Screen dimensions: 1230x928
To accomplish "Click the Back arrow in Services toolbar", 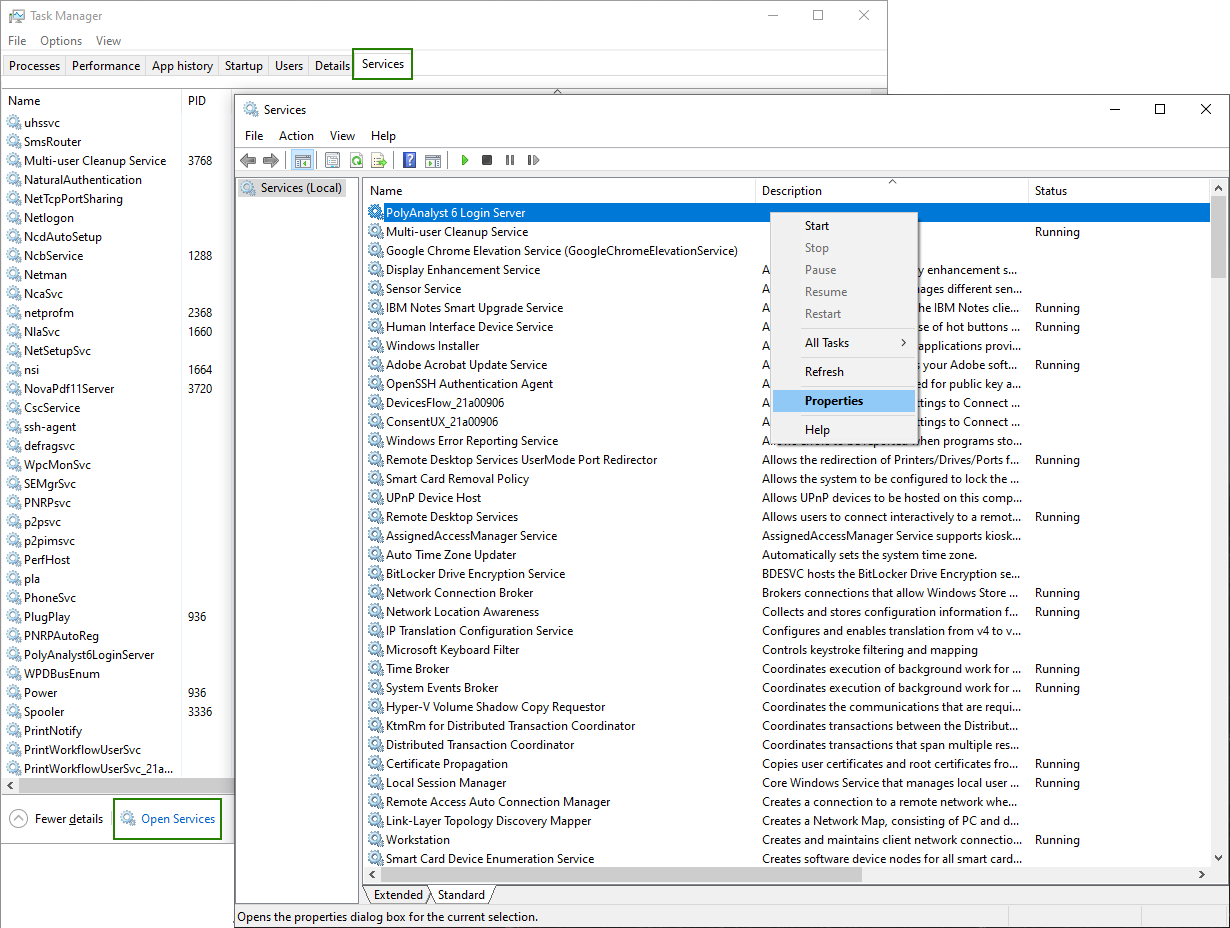I will pos(248,160).
